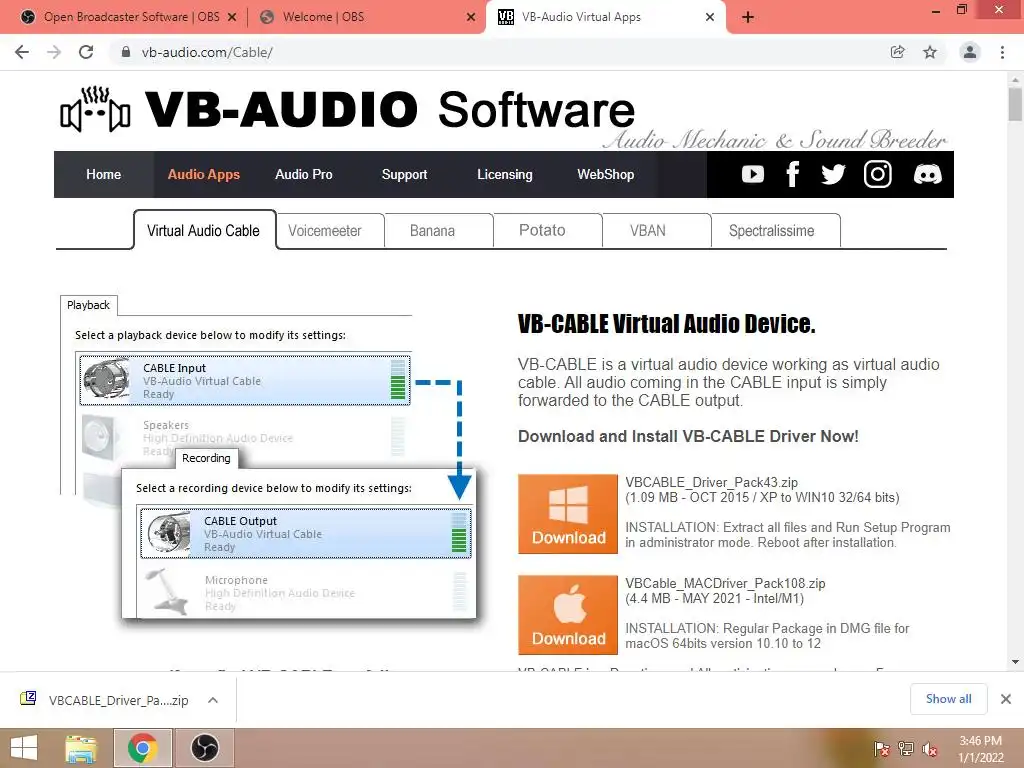Open the Chrome profile avatar menu
Viewport: 1024px width, 768px height.
click(970, 52)
